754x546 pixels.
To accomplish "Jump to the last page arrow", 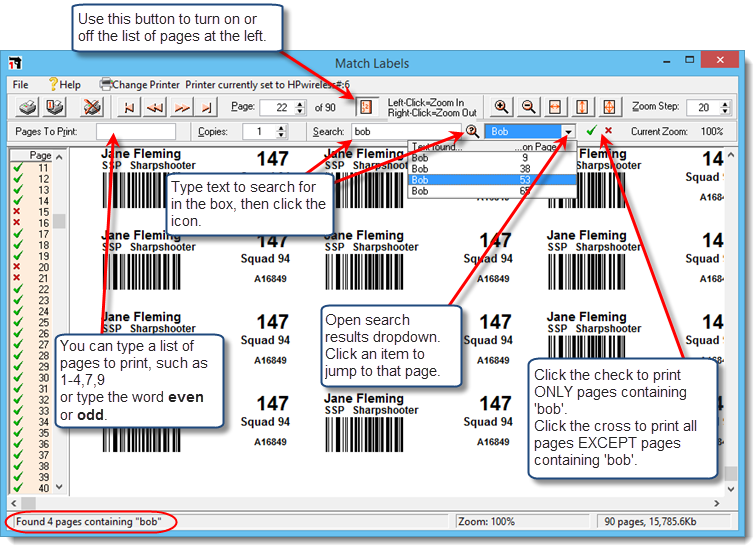I will pos(207,107).
